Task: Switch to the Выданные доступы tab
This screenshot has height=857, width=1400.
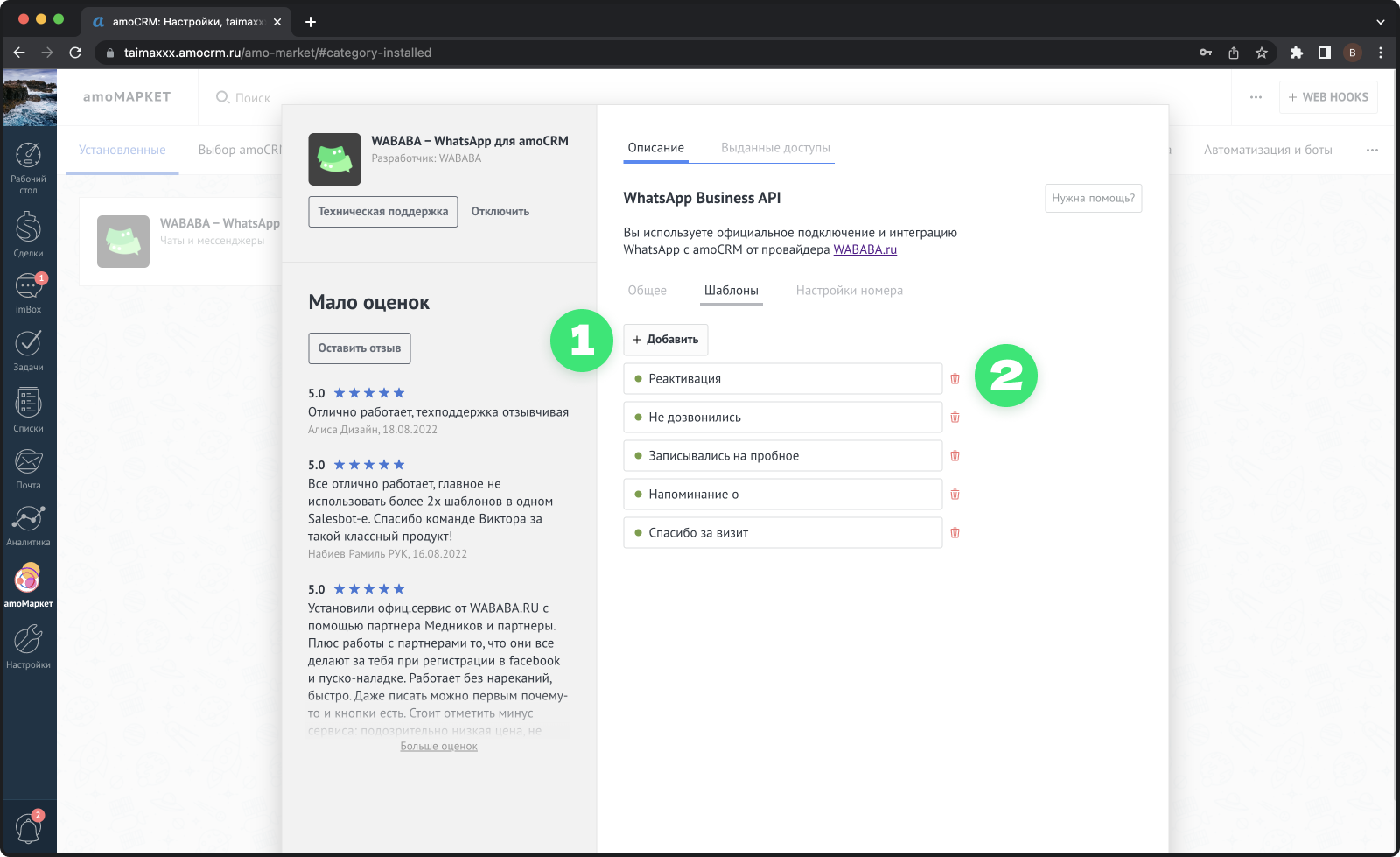Action: [775, 148]
